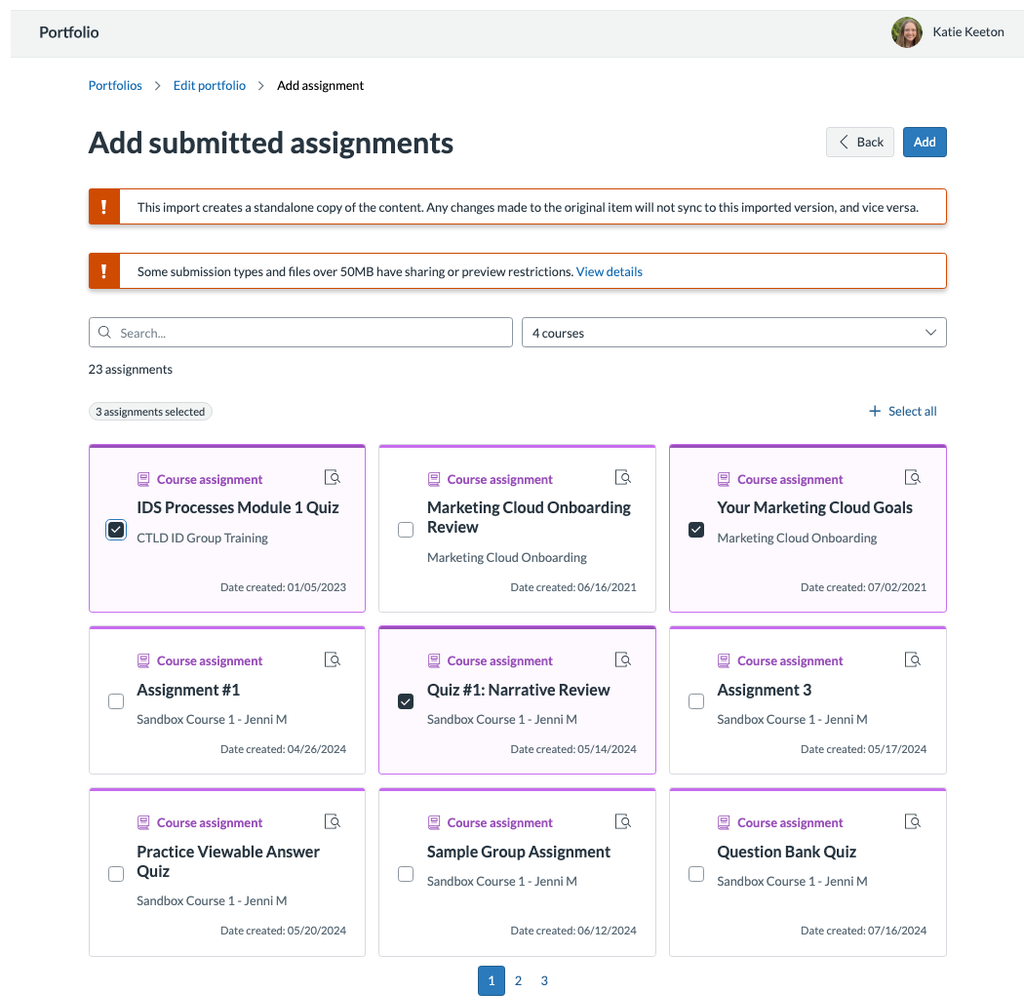1024x1000 pixels.
Task: Click course icon on Your Marketing Cloud Goals card
Action: coord(724,479)
